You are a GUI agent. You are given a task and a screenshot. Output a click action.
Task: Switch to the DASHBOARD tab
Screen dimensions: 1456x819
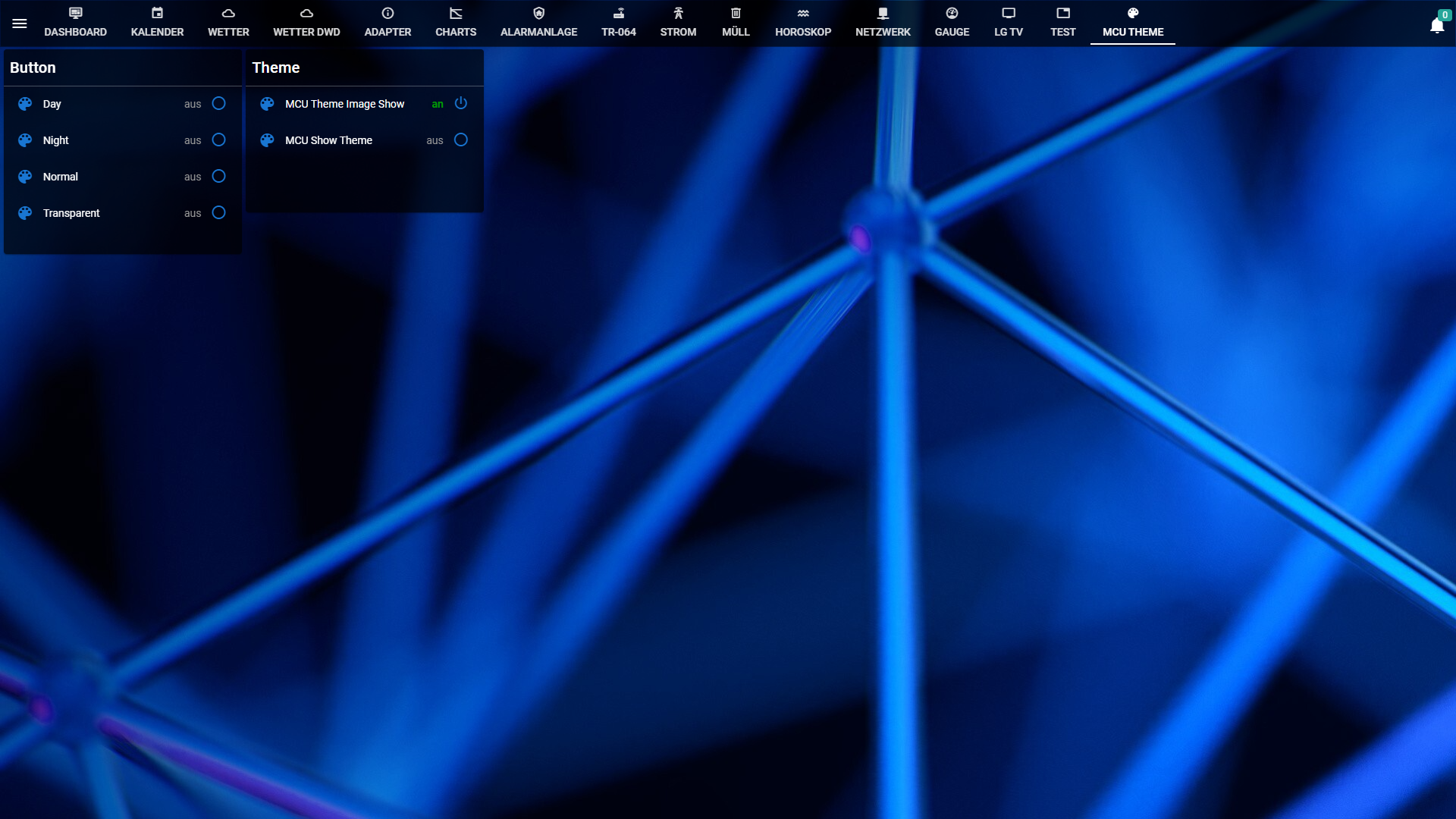tap(75, 24)
